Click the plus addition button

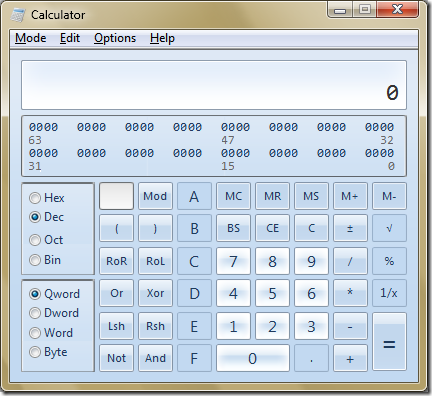(x=350, y=358)
